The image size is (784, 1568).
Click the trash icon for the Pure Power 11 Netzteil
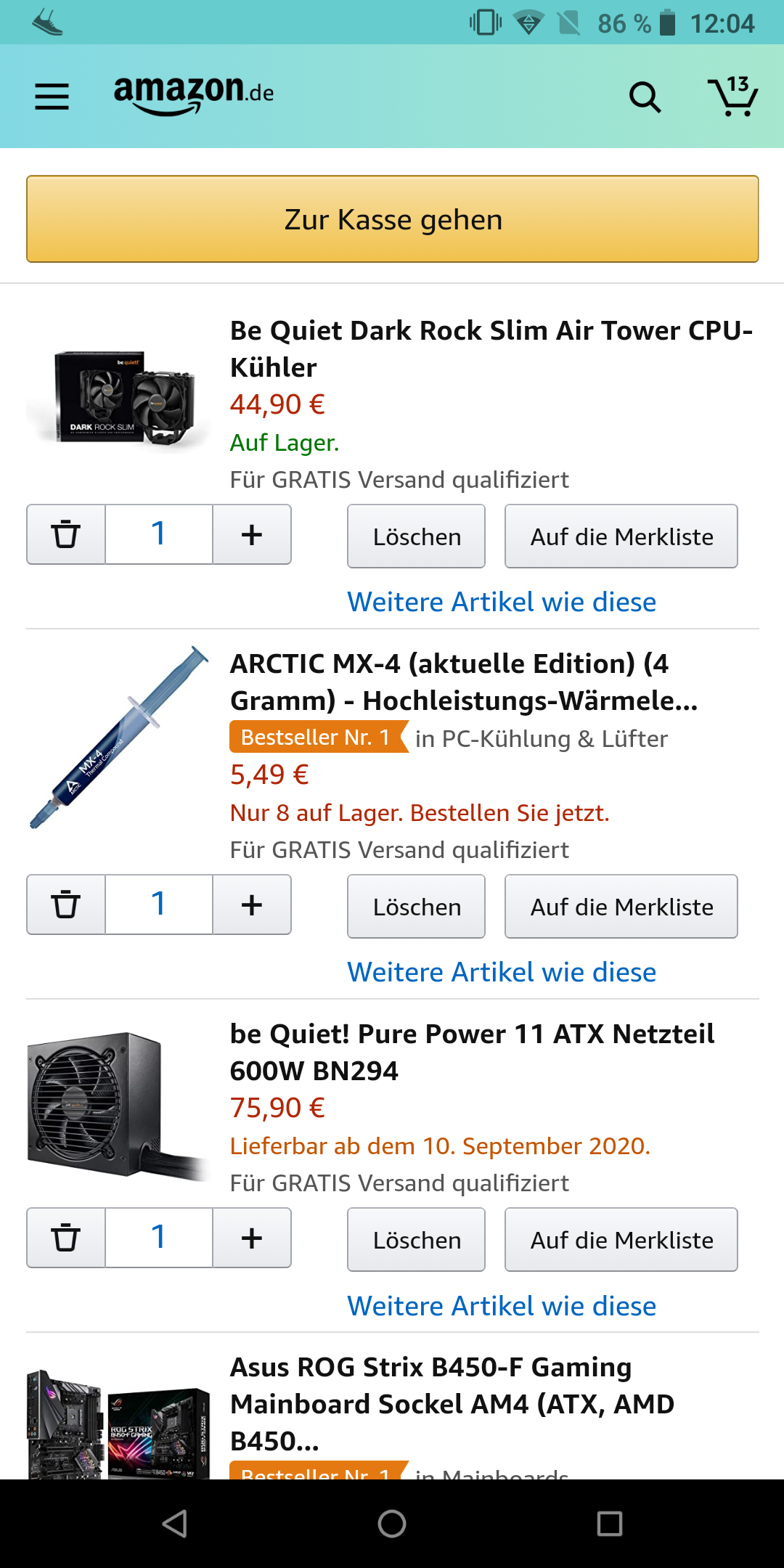point(65,1238)
